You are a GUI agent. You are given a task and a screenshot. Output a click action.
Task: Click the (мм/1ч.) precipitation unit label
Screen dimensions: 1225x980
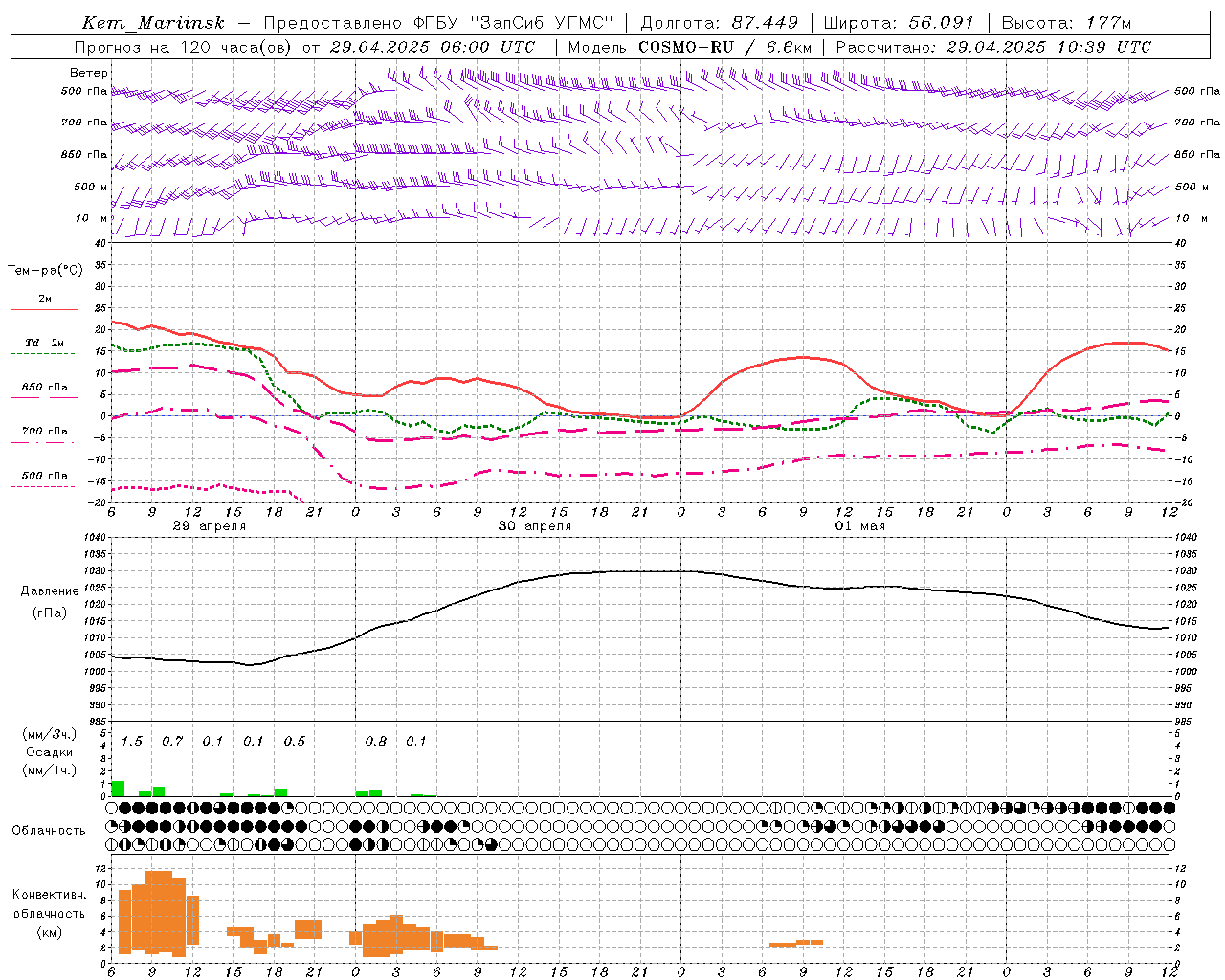50,769
